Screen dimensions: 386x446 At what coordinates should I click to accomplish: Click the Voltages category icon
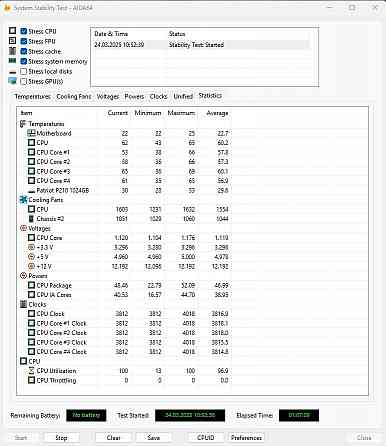(x=23, y=228)
